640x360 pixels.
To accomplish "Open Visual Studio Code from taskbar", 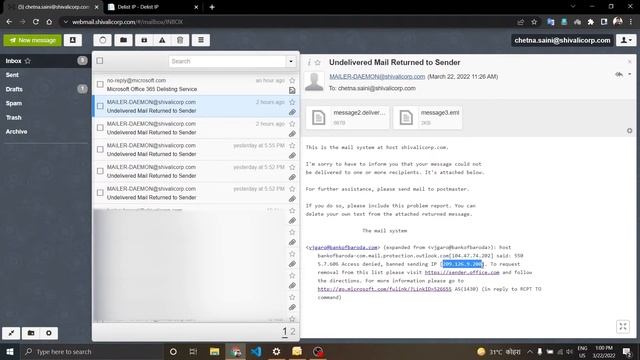I will pyautogui.click(x=256, y=351).
